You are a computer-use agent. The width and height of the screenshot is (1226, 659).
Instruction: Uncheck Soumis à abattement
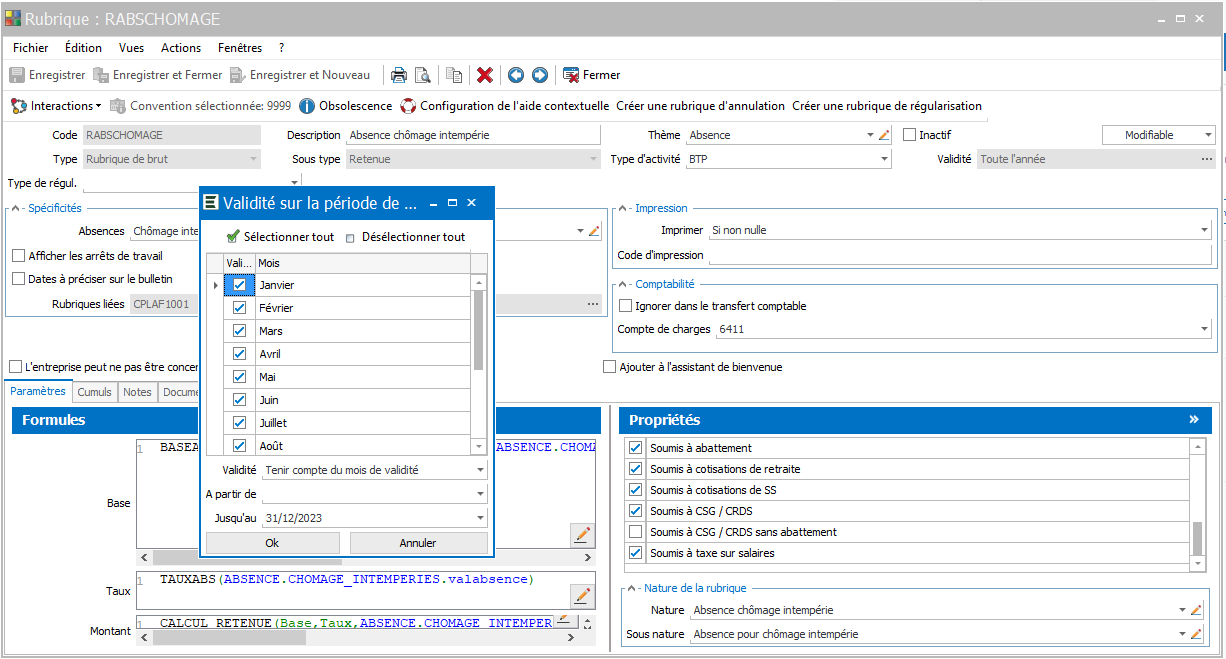[635, 448]
